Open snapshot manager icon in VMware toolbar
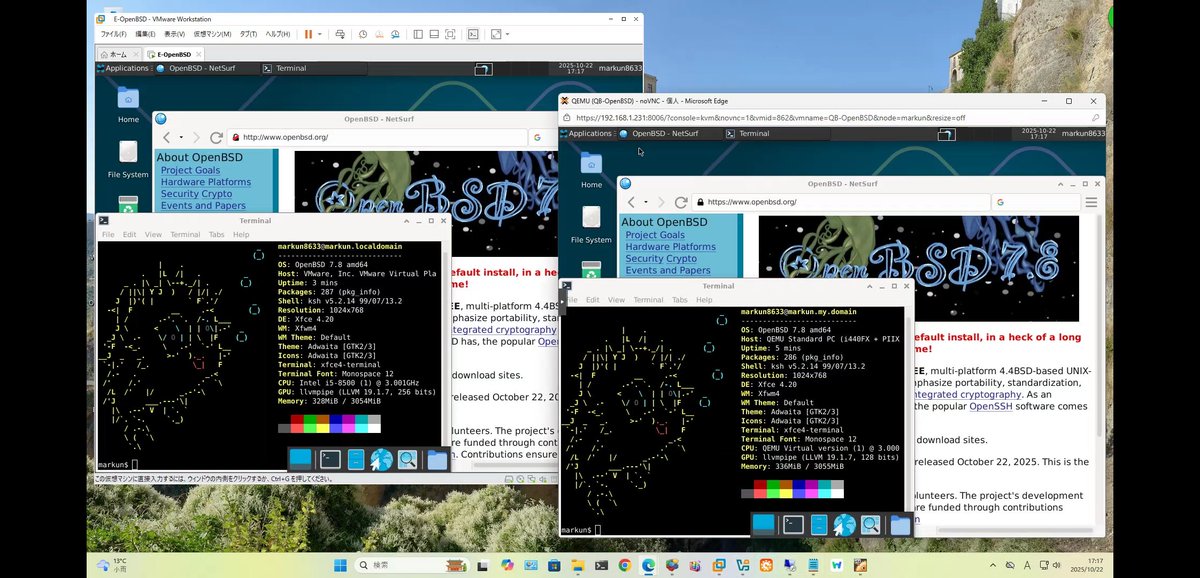 [395, 34]
